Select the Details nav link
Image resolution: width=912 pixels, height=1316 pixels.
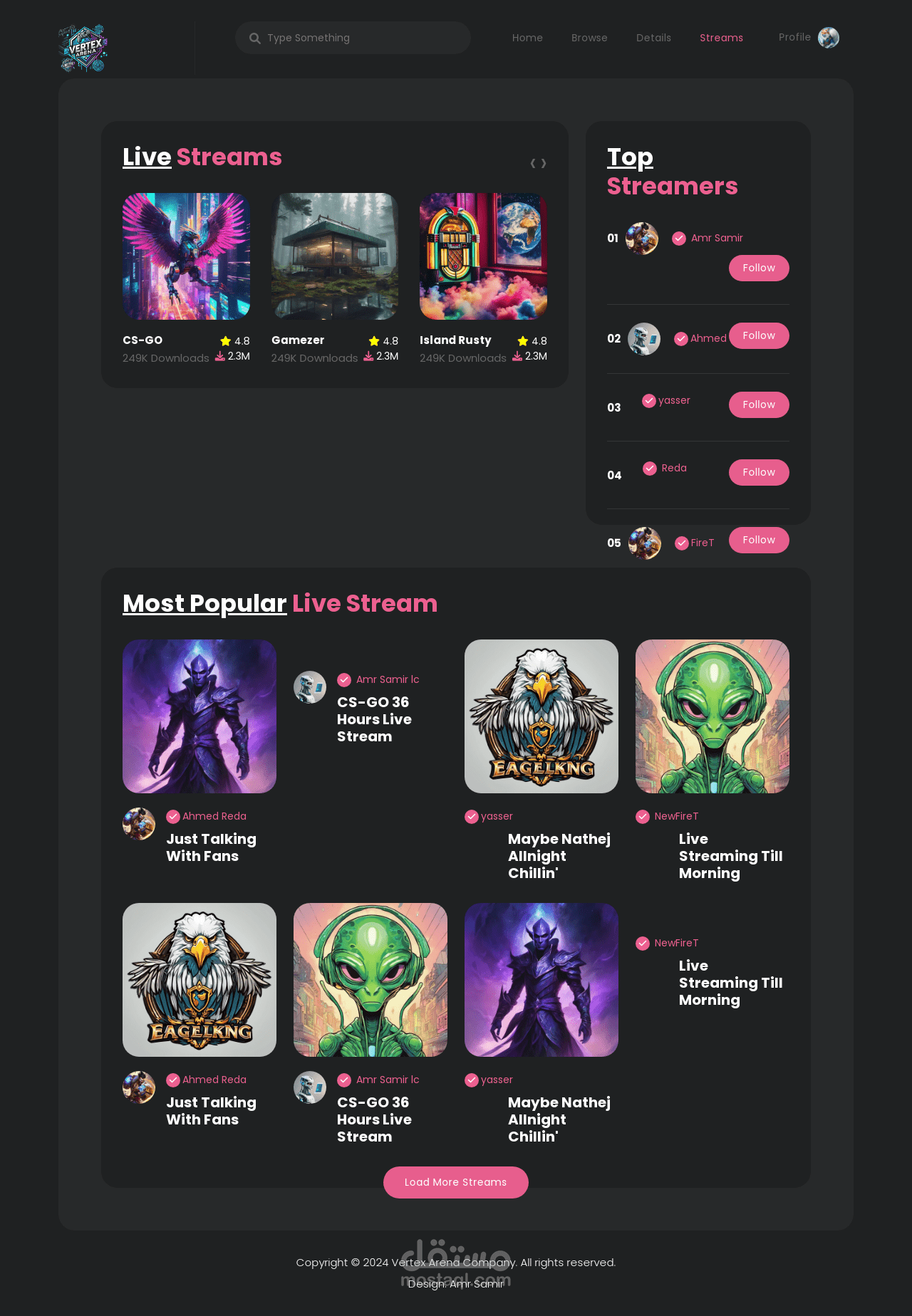click(653, 38)
